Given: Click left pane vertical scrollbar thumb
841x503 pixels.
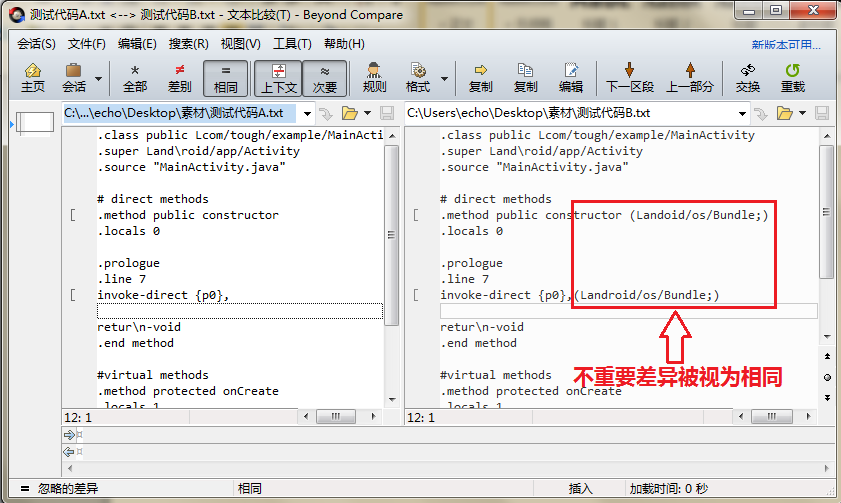Looking at the screenshot, I should pyautogui.click(x=392, y=235).
